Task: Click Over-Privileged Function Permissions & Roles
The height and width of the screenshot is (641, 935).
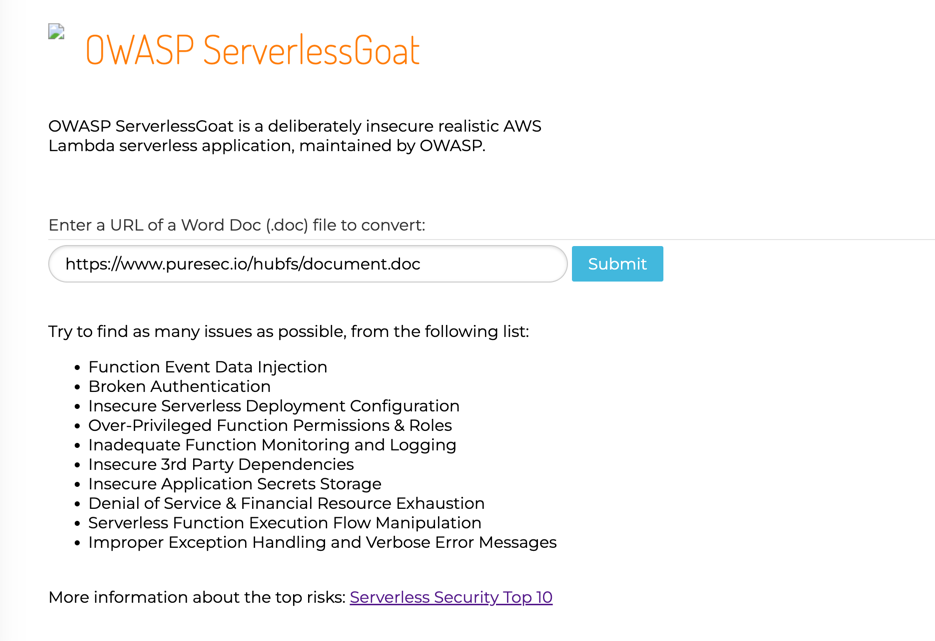Action: coord(269,425)
